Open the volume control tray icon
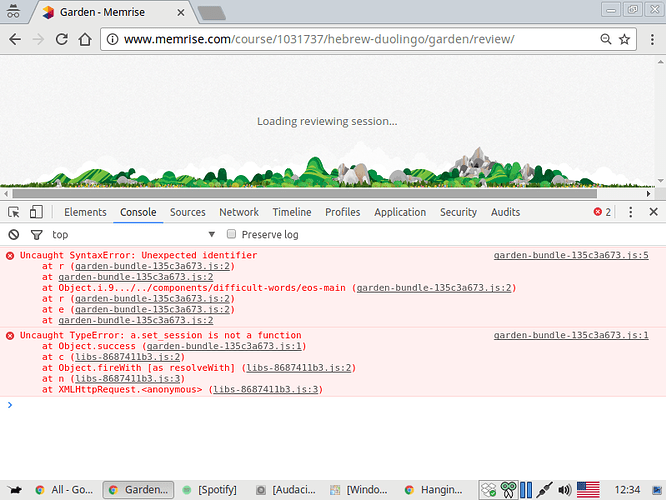 pos(564,490)
